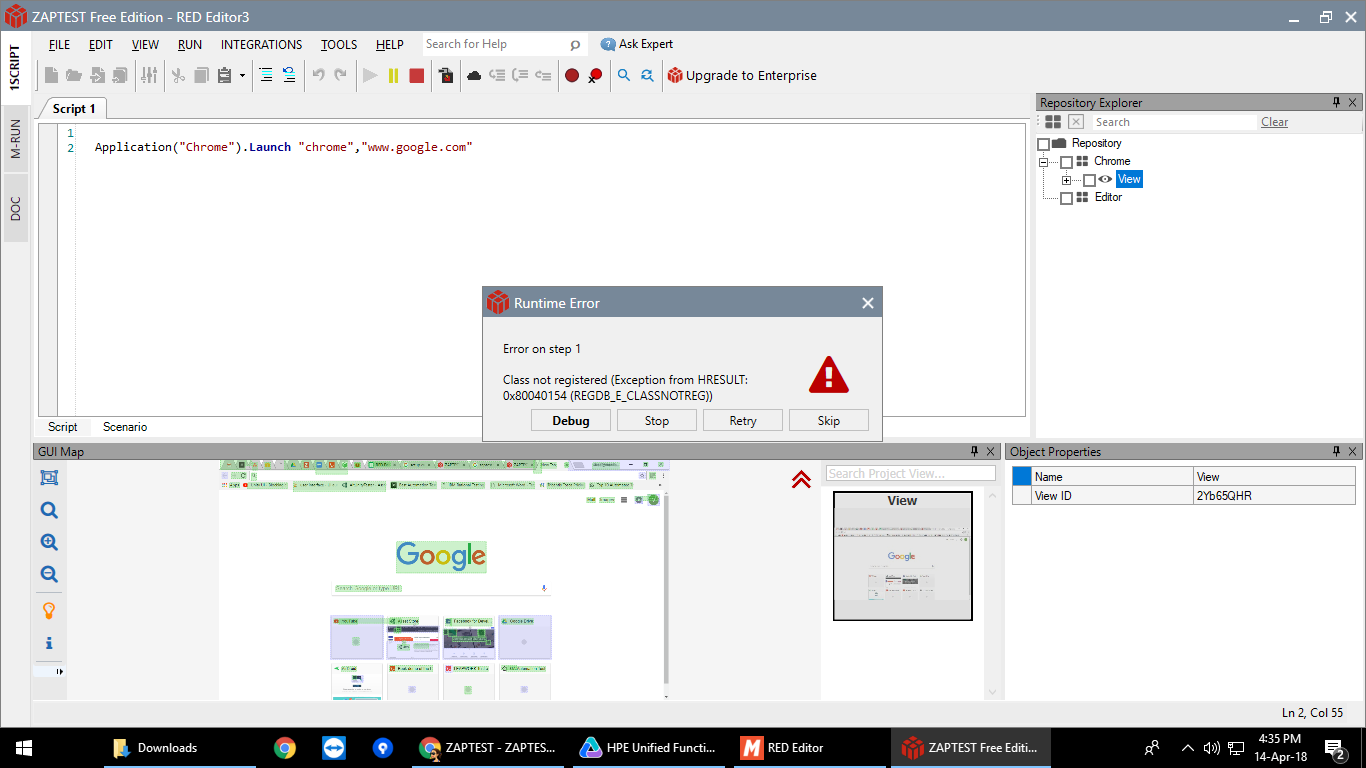Click the clipboard icon beside red stop

coord(446,75)
